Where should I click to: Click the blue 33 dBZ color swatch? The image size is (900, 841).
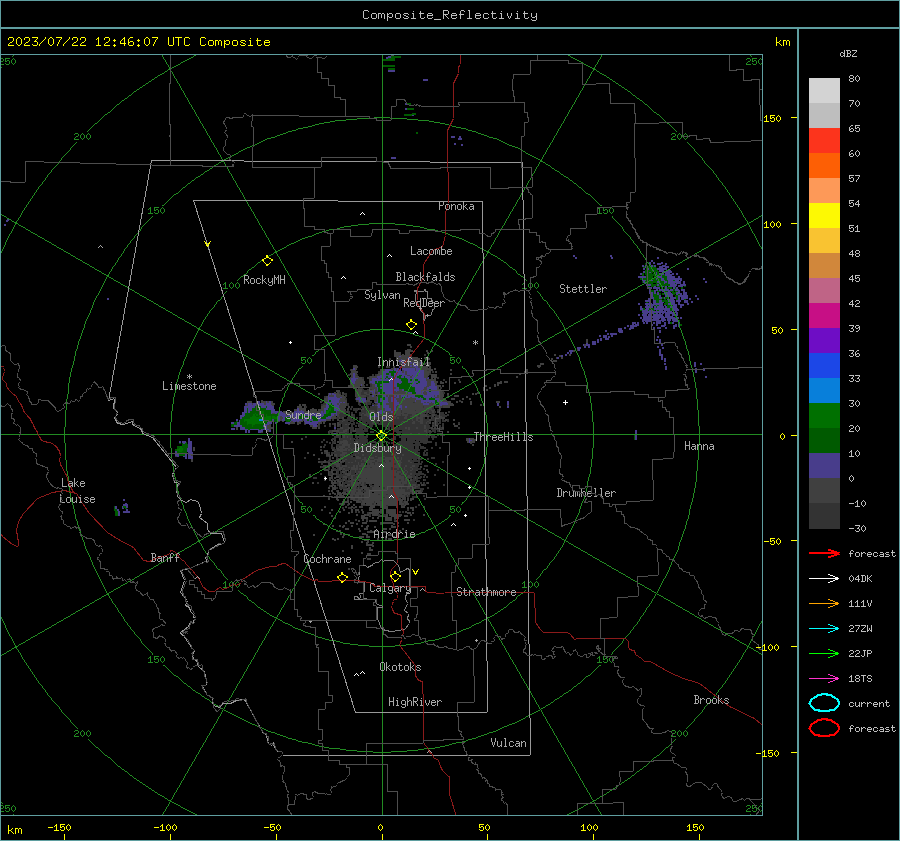[x=824, y=366]
